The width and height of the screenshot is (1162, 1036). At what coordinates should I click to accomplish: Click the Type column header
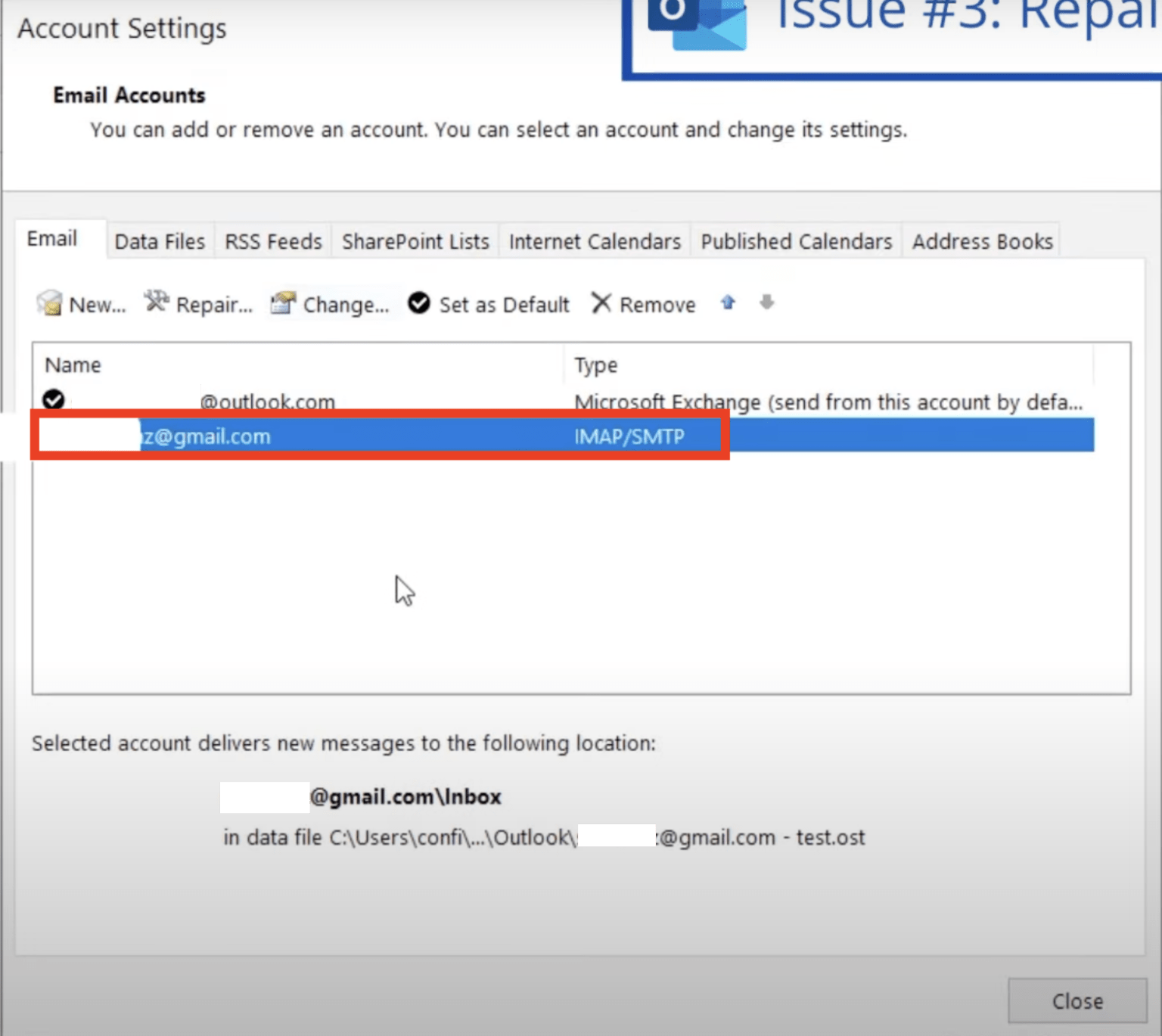(x=595, y=364)
